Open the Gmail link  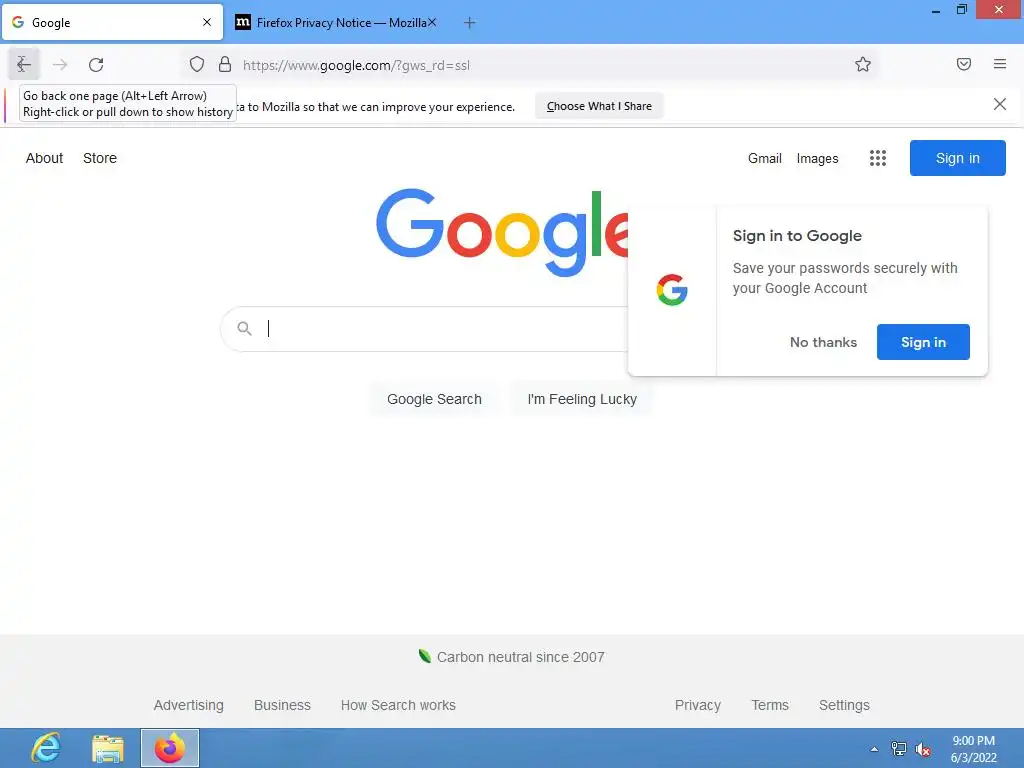(765, 158)
